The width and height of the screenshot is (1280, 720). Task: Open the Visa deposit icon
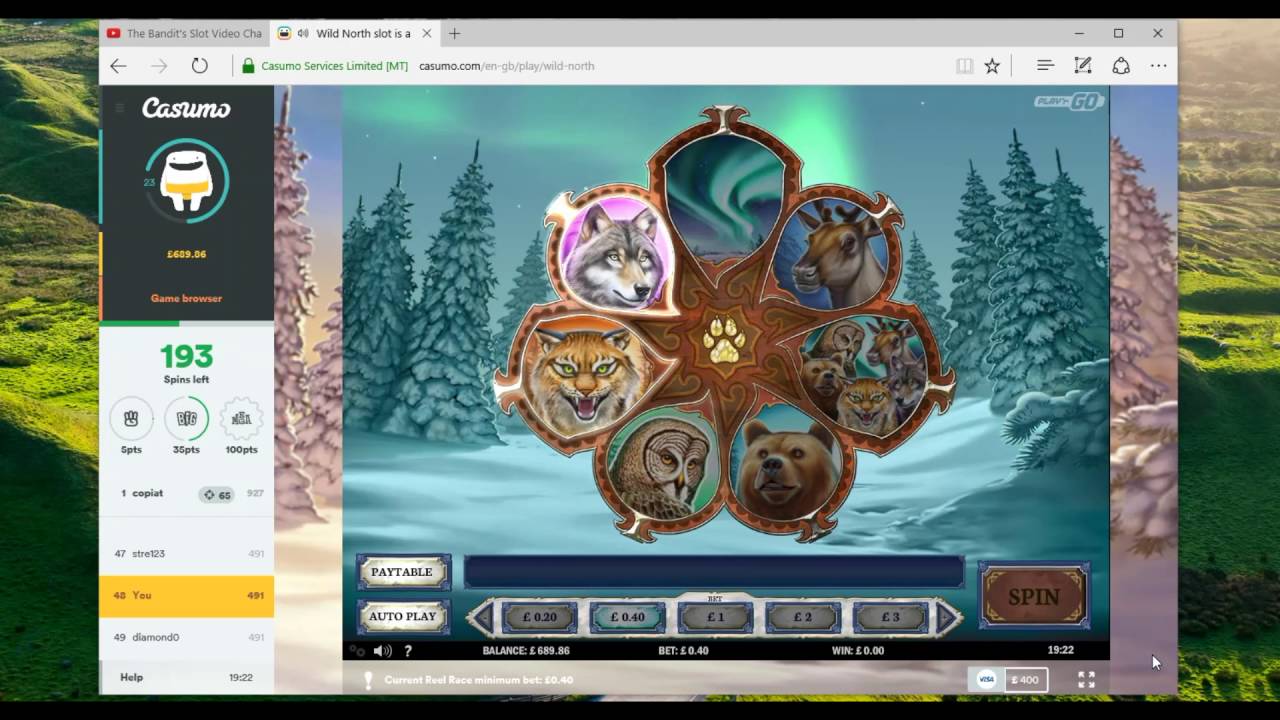click(x=986, y=680)
